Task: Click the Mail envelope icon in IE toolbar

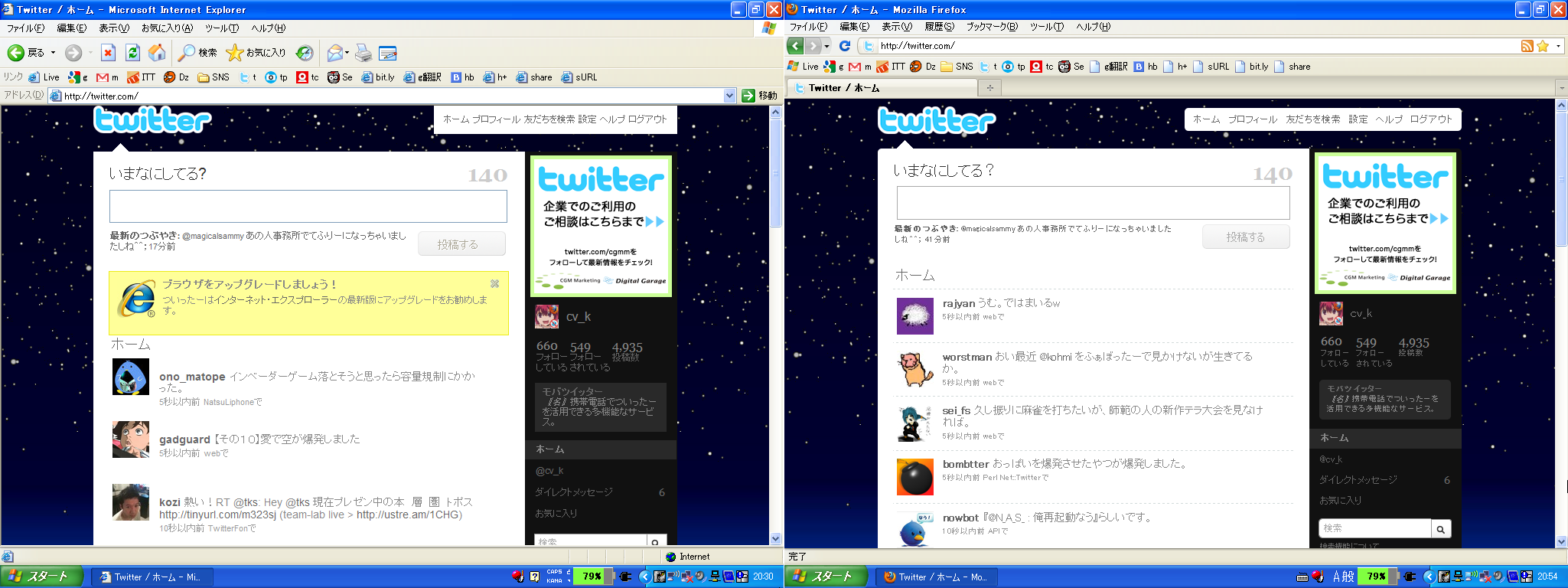Action: click(x=334, y=53)
